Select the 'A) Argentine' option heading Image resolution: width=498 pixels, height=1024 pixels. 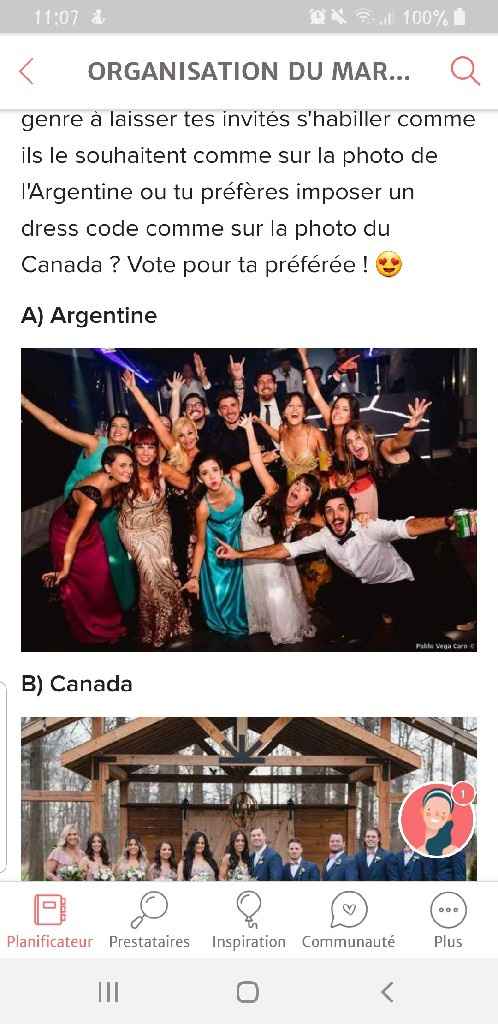tap(89, 315)
